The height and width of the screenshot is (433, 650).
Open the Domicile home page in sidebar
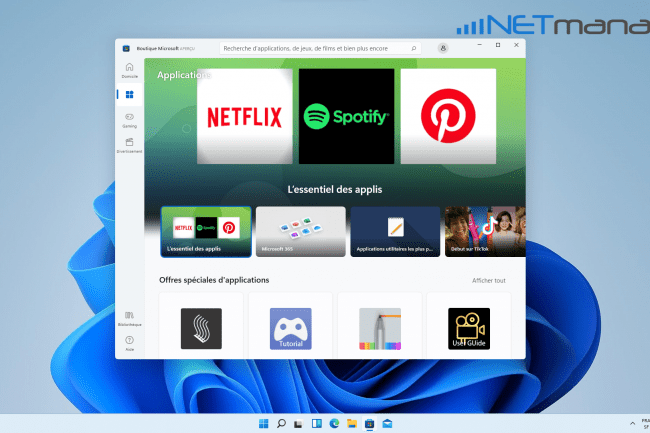pos(129,69)
